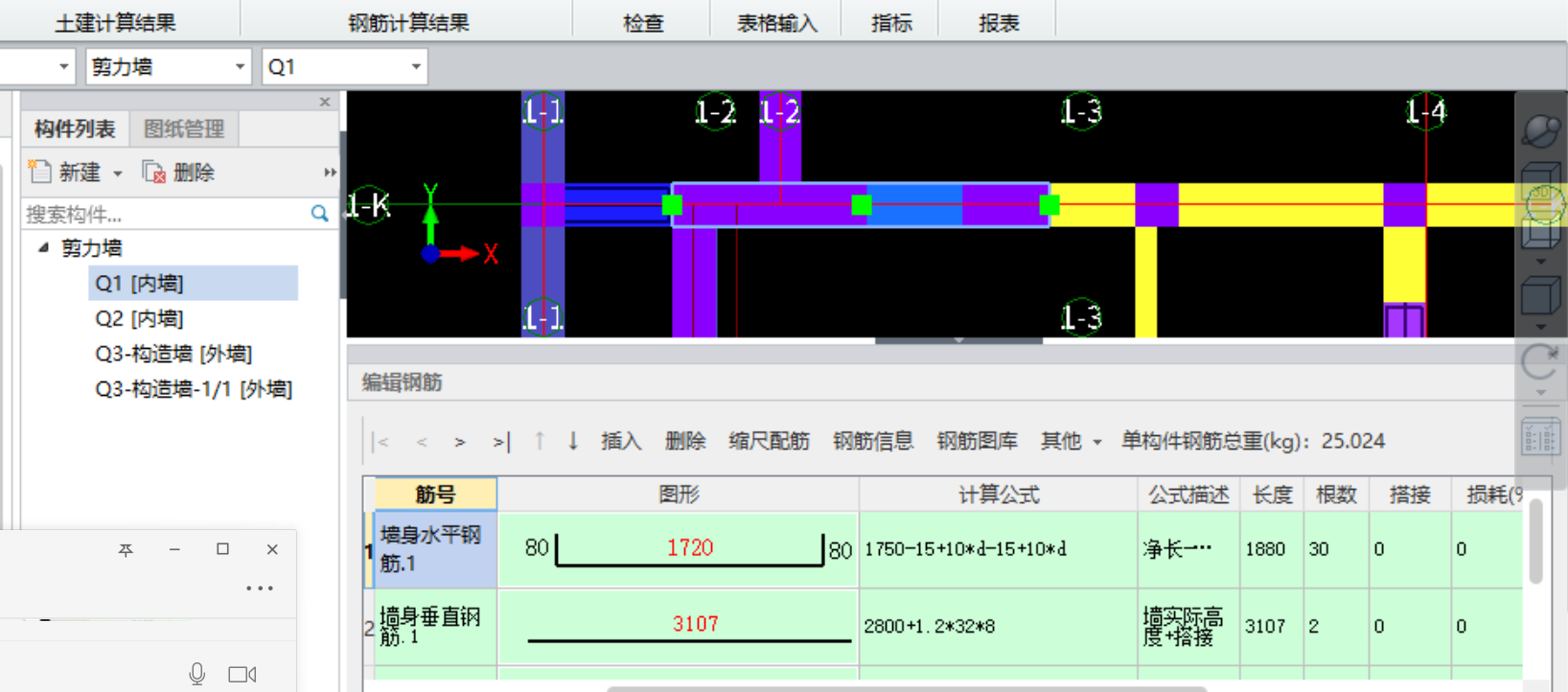Click the formula 2800+1.2*32*8 cell
The width and height of the screenshot is (1568, 692).
998,626
